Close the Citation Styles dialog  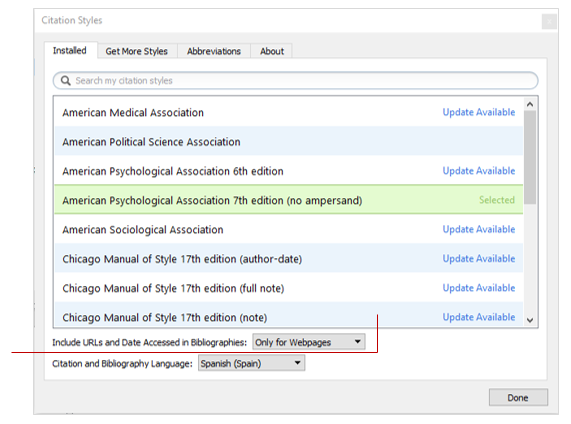pyautogui.click(x=549, y=21)
